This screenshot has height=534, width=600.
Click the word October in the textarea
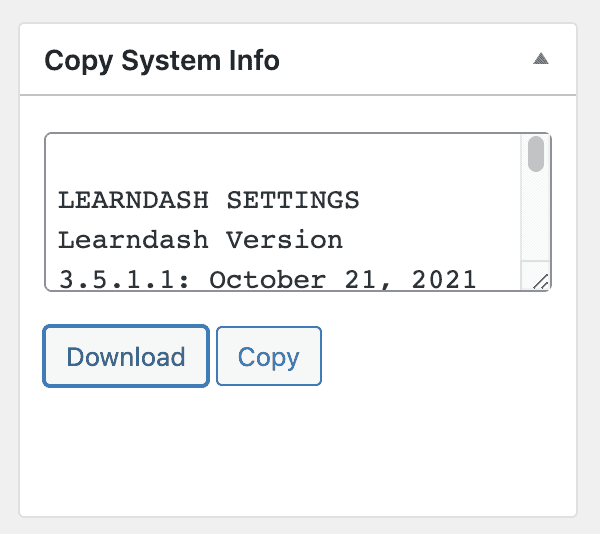(267, 280)
